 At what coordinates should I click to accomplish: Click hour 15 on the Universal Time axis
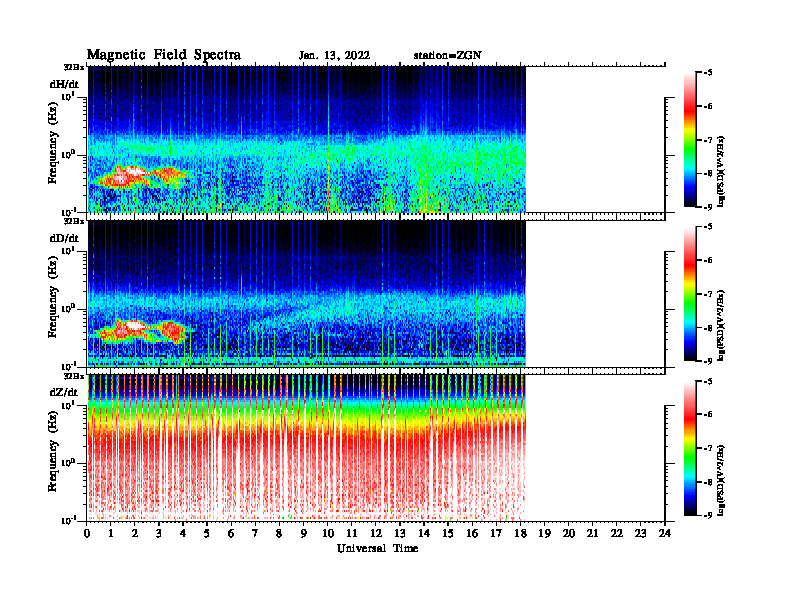pos(448,534)
